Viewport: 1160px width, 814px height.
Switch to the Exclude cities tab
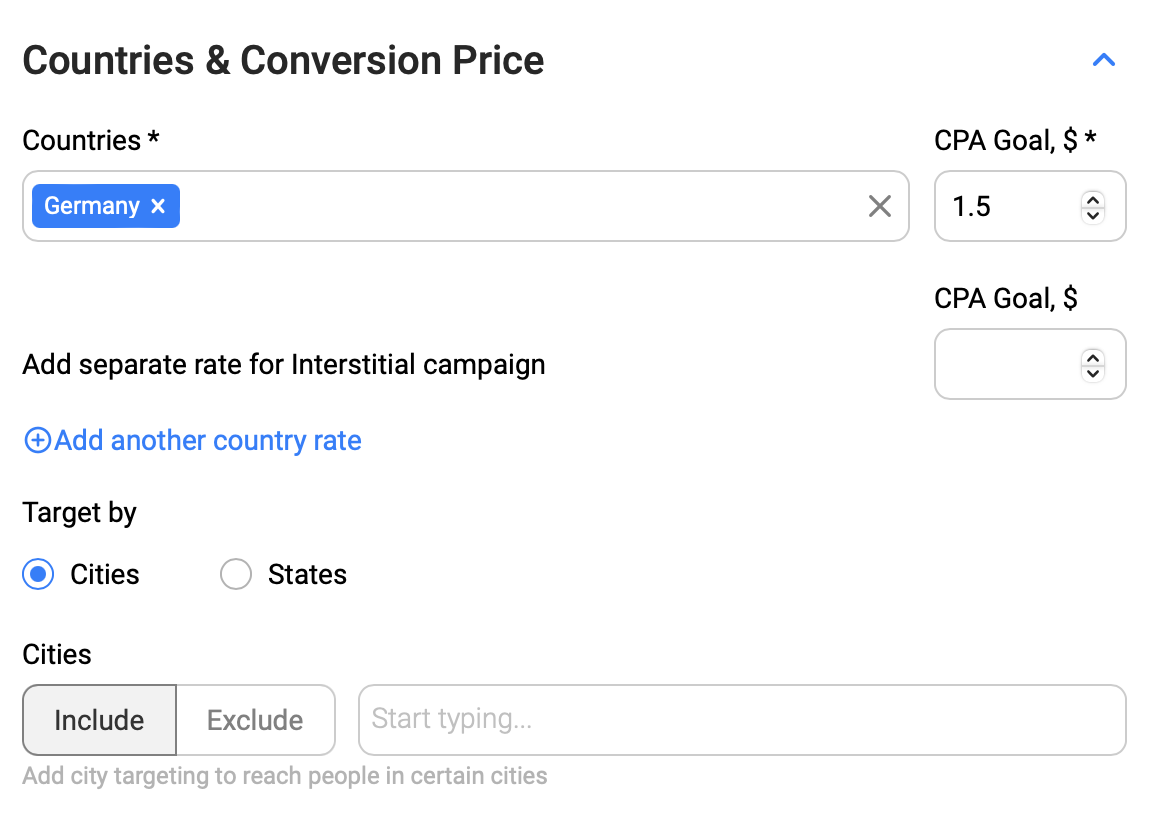click(x=255, y=720)
